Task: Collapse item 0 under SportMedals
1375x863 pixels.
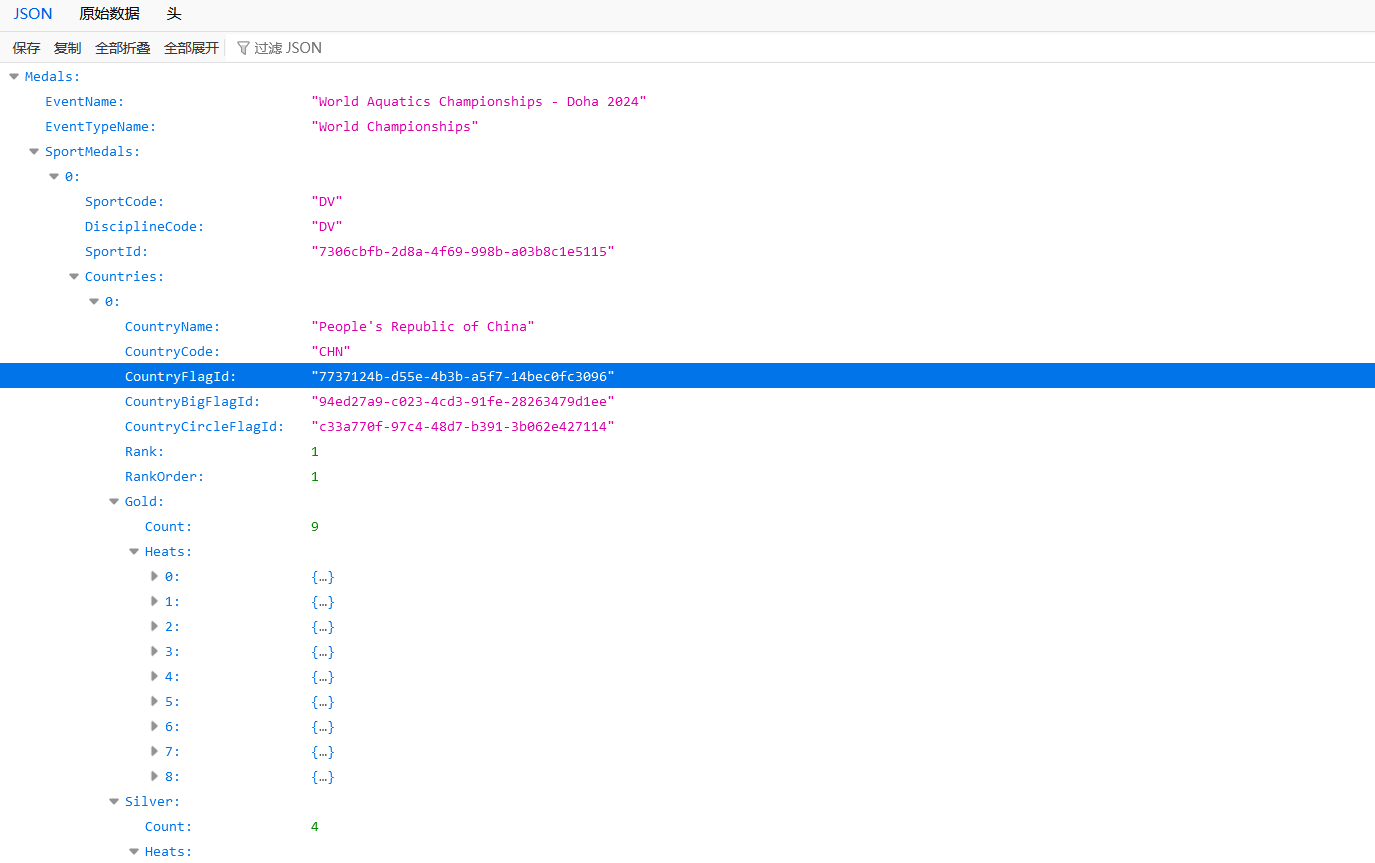Action: click(x=54, y=176)
